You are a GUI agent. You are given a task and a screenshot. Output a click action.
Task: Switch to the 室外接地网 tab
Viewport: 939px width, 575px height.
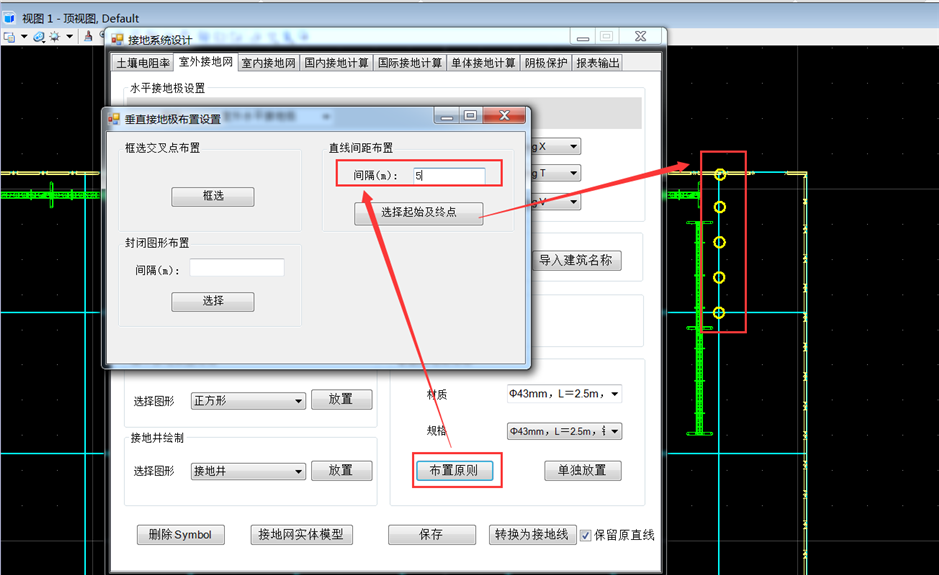(x=205, y=62)
